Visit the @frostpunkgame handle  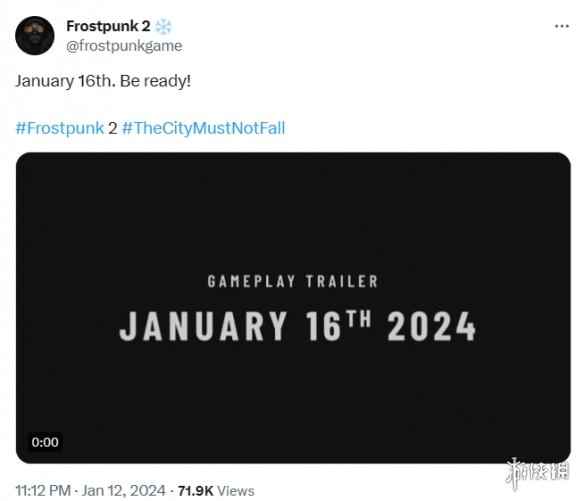(x=124, y=46)
